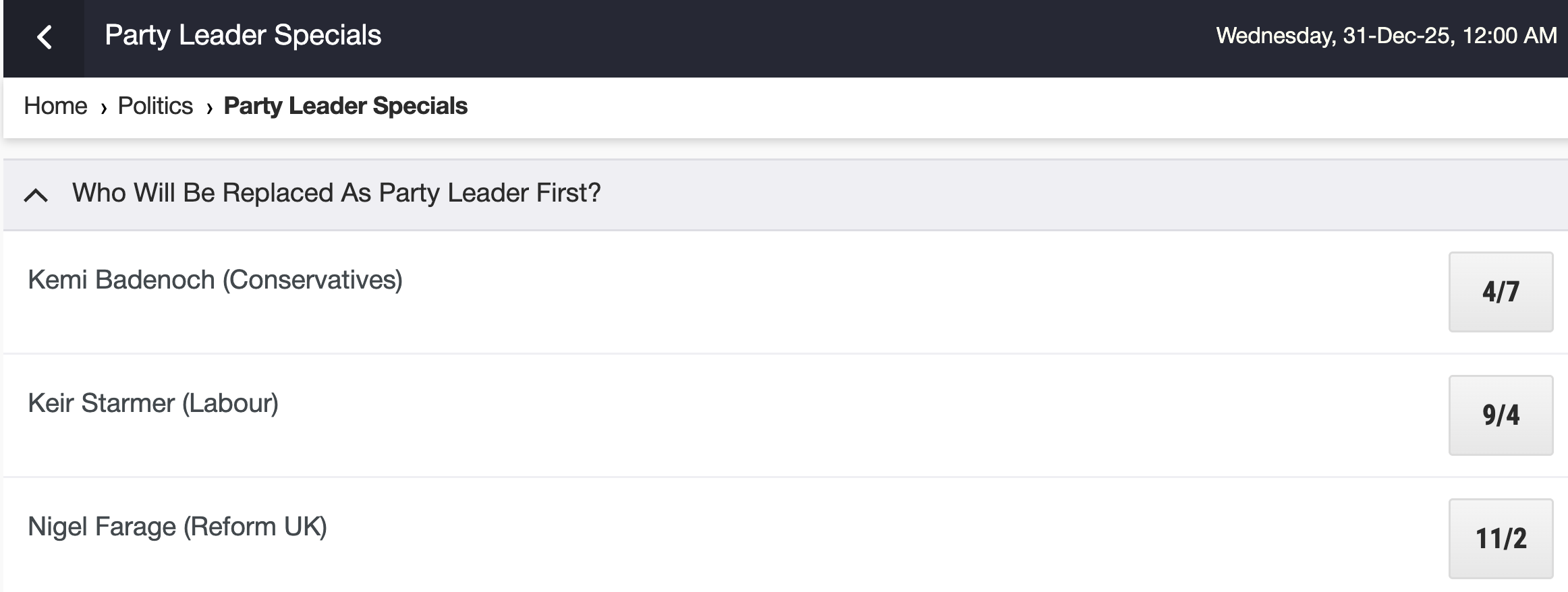Viewport: 1568px width, 592px height.
Task: Go to Home breadcrumb link
Action: point(55,107)
